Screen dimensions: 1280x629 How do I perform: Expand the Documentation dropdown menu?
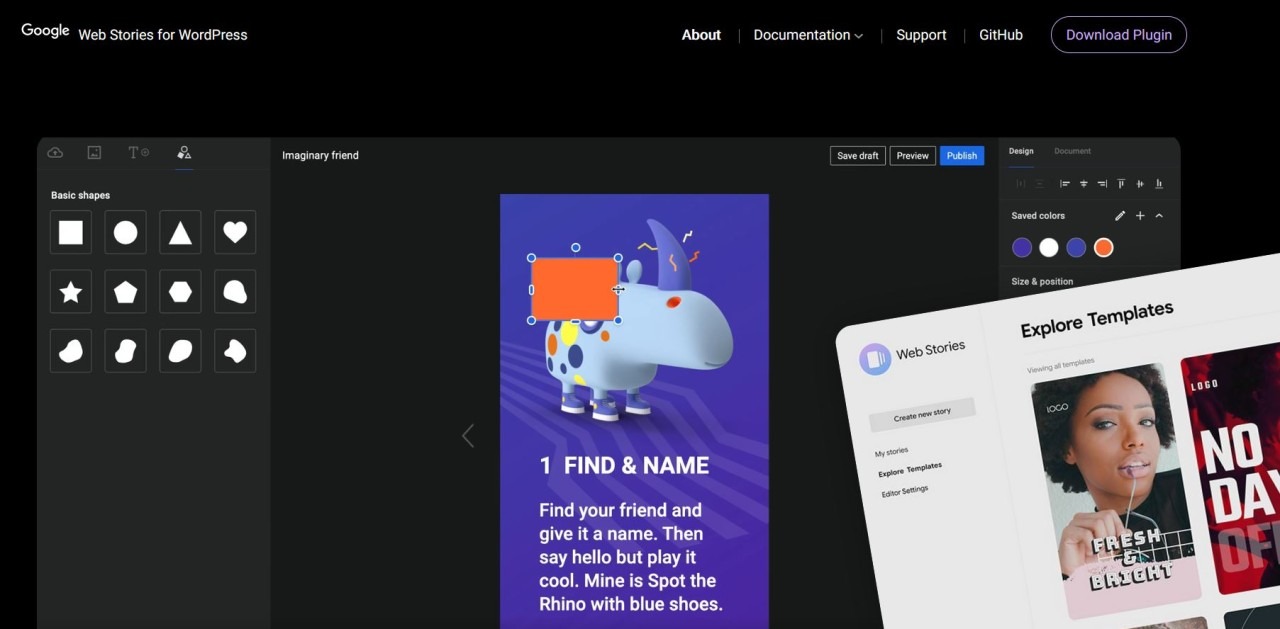pos(808,35)
